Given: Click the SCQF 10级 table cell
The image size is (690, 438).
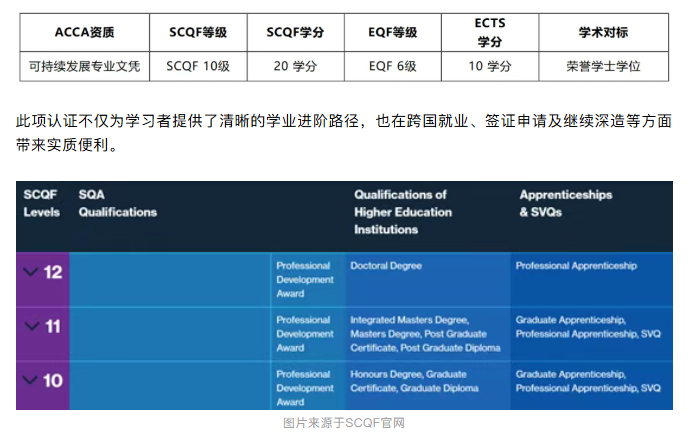Looking at the screenshot, I should pos(197,67).
